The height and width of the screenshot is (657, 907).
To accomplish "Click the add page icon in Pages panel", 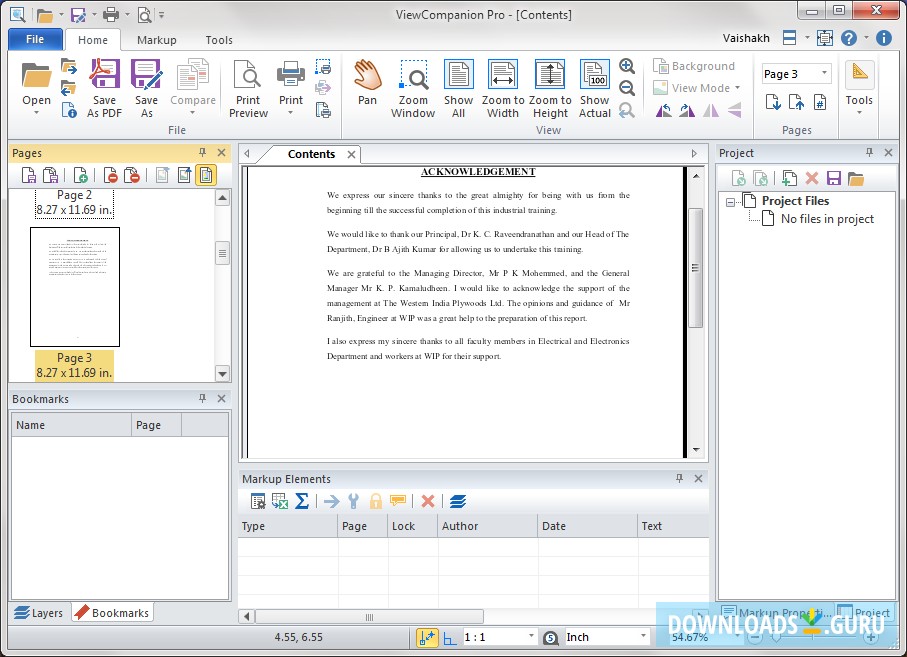I will point(80,175).
